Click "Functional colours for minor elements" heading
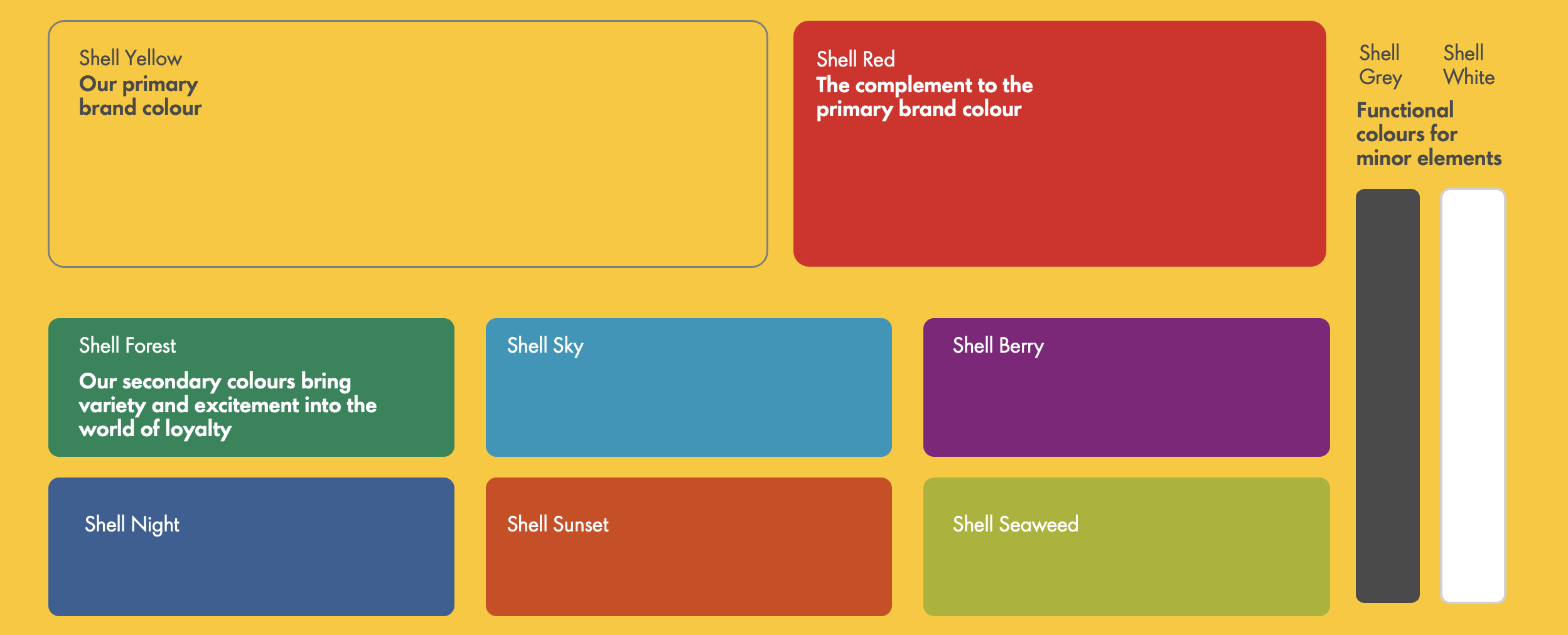This screenshot has width=1568, height=635. click(x=1428, y=134)
